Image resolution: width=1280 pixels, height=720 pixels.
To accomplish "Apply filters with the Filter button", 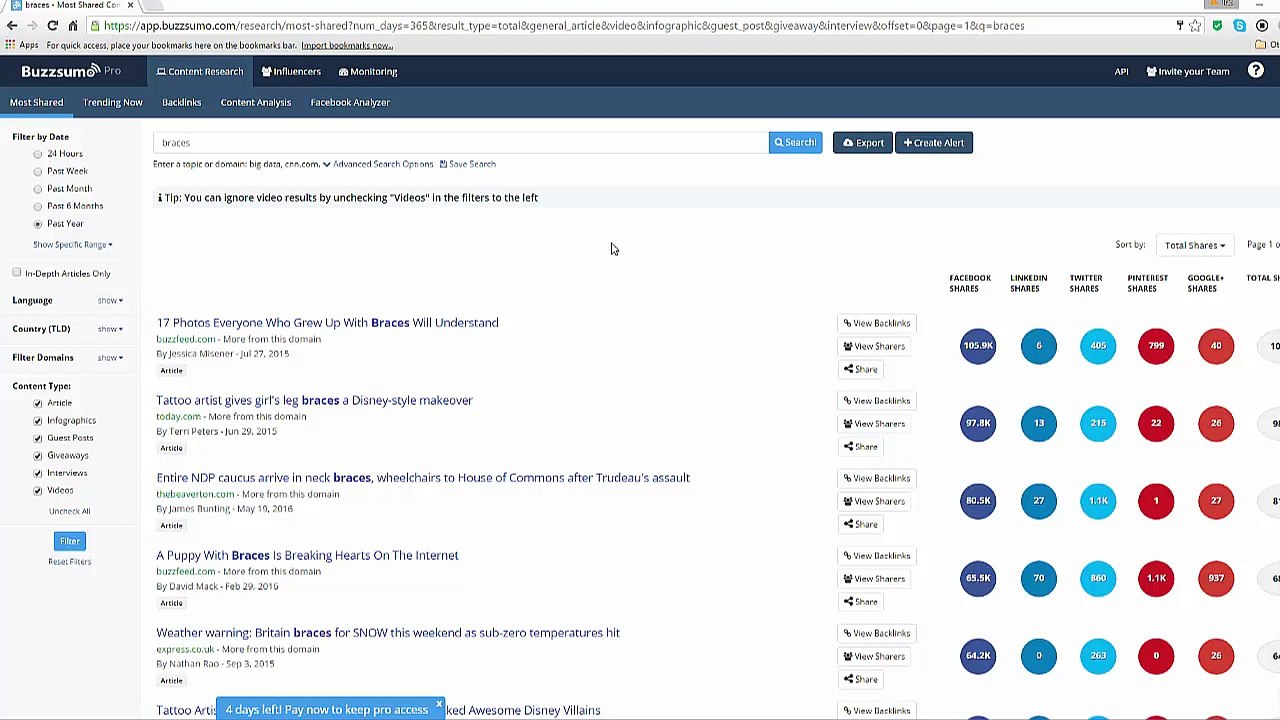I will tap(70, 541).
